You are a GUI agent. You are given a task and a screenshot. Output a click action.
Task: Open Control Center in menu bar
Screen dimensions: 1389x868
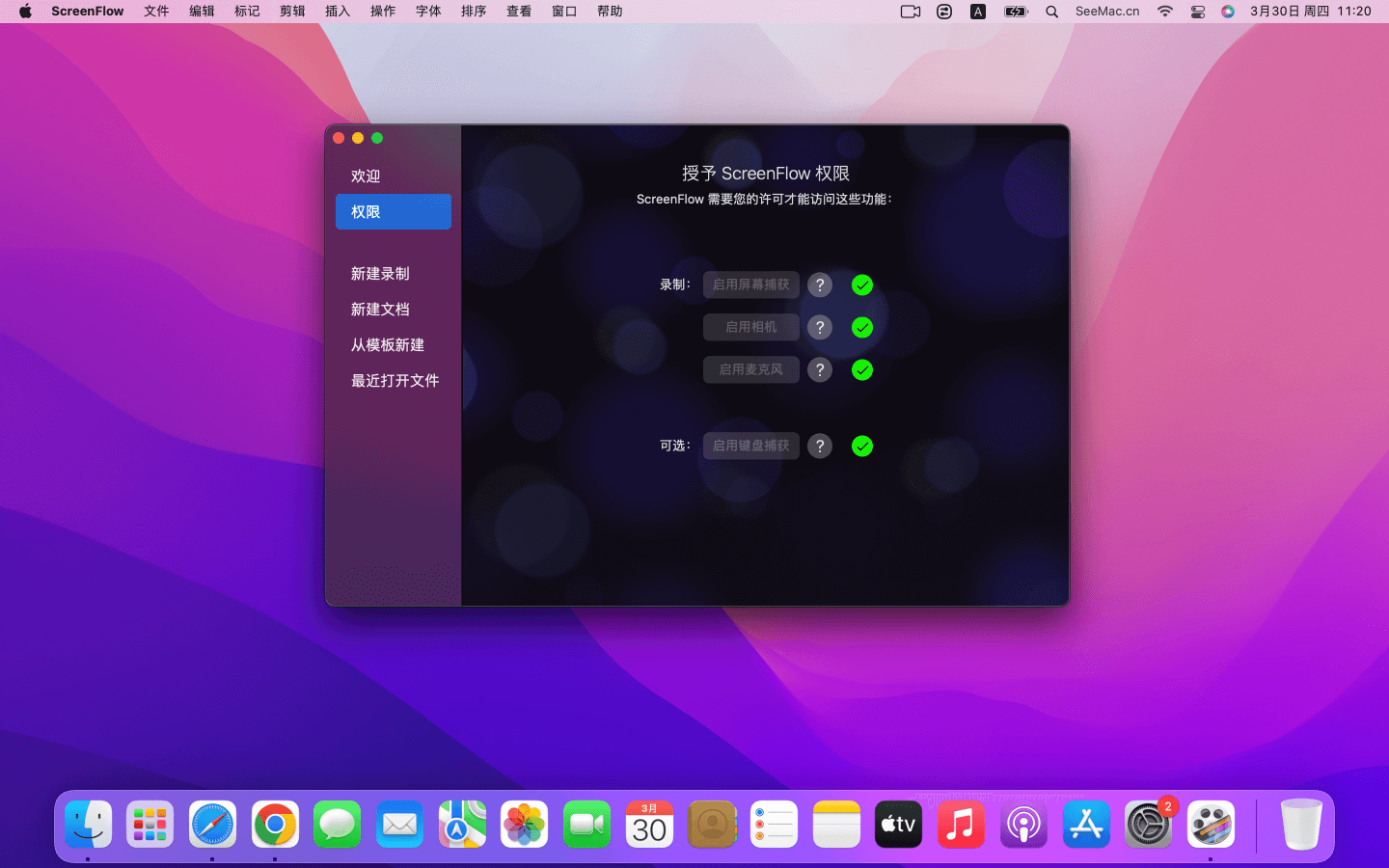[1197, 12]
